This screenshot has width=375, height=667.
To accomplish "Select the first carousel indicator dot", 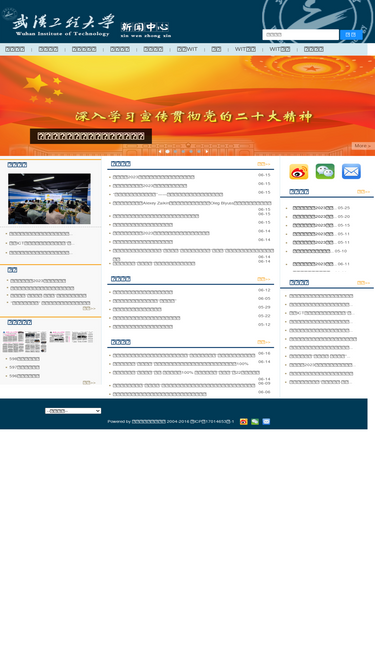I will pyautogui.click(x=168, y=151).
